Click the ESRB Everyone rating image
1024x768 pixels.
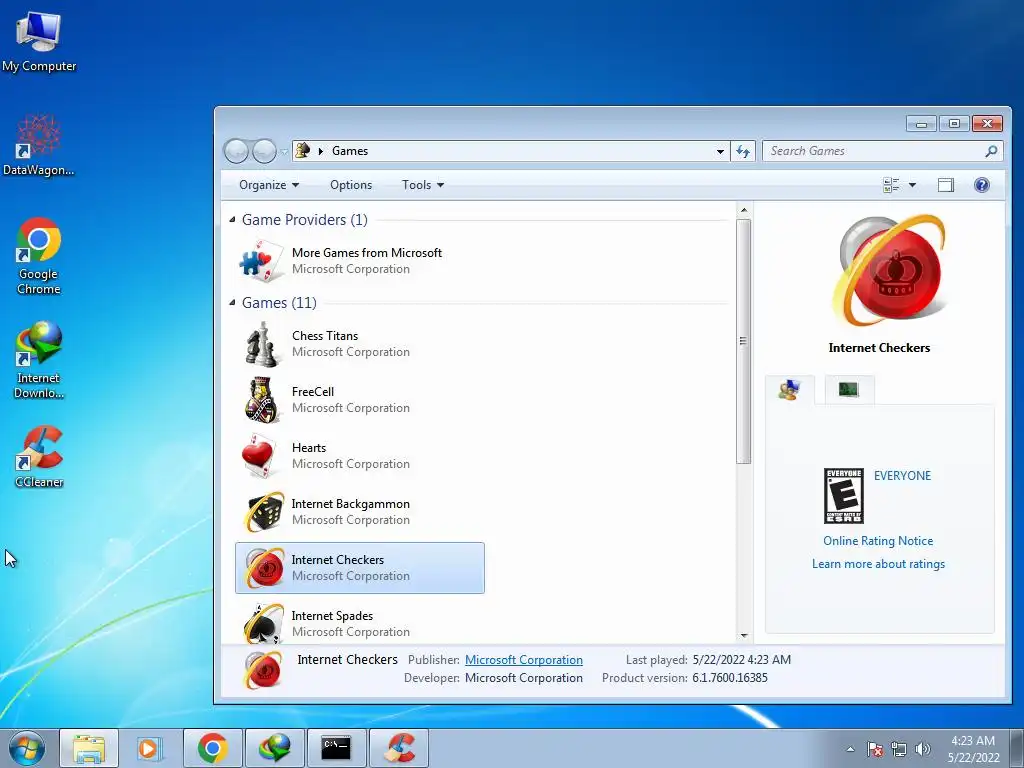tap(844, 495)
